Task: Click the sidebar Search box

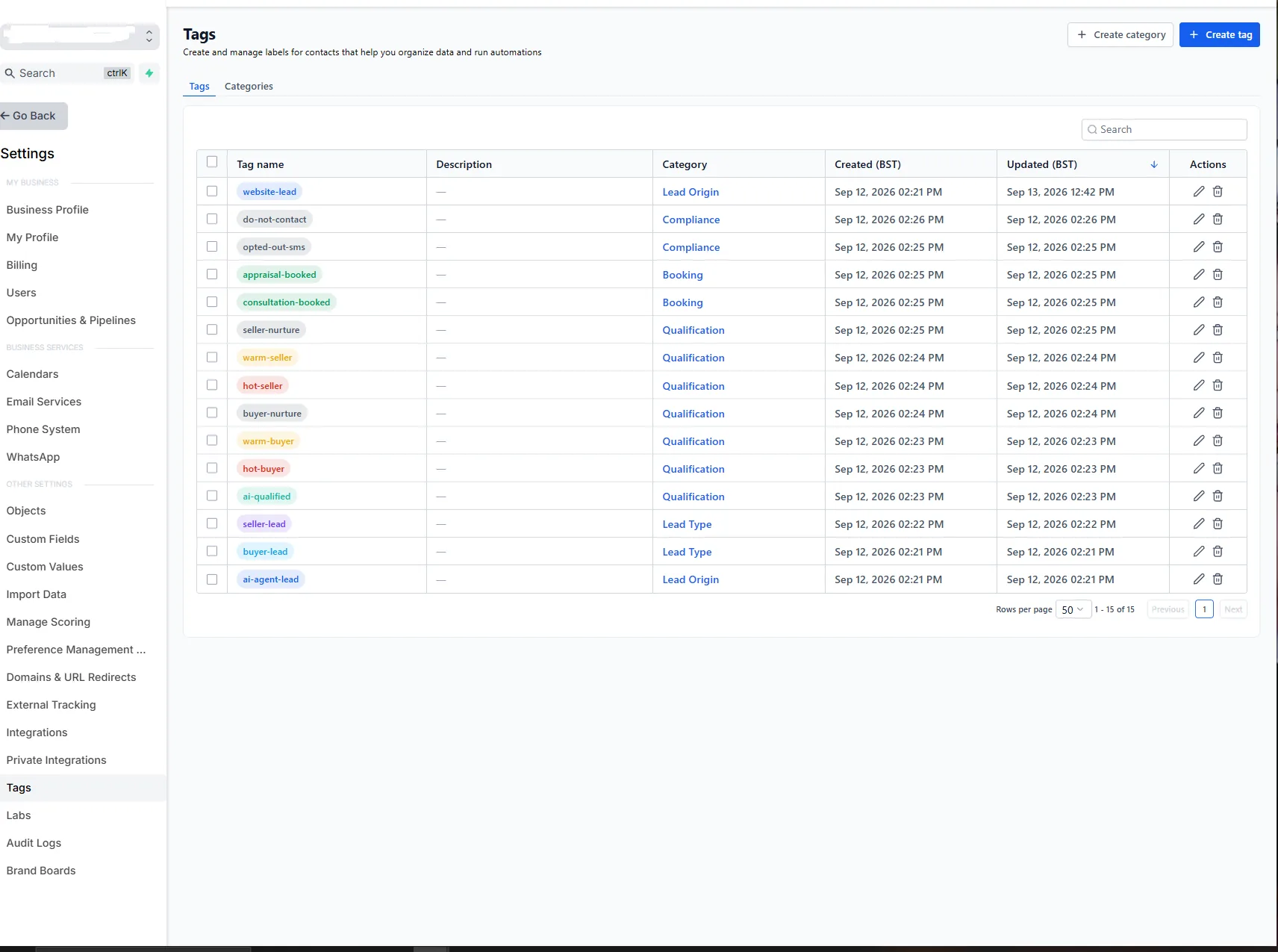Action: pyautogui.click(x=67, y=73)
